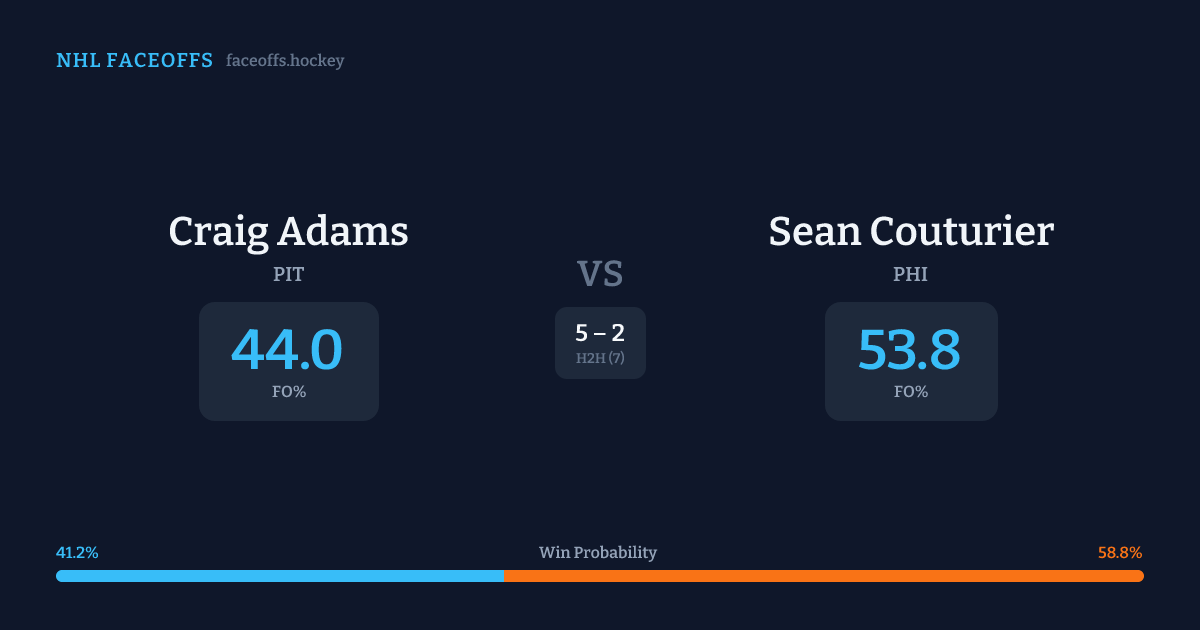Image resolution: width=1200 pixels, height=630 pixels.
Task: Click the H2H (7) label
Action: click(x=600, y=358)
